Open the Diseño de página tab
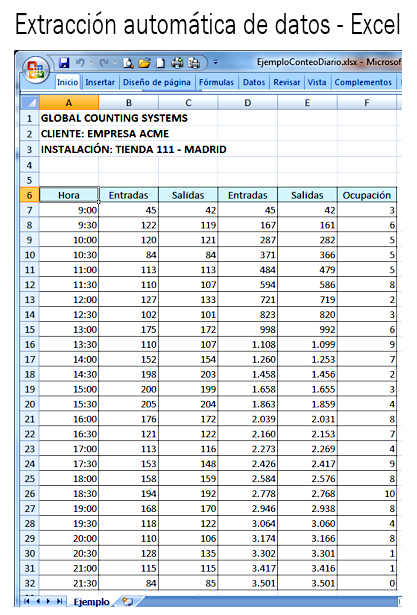 [x=157, y=82]
